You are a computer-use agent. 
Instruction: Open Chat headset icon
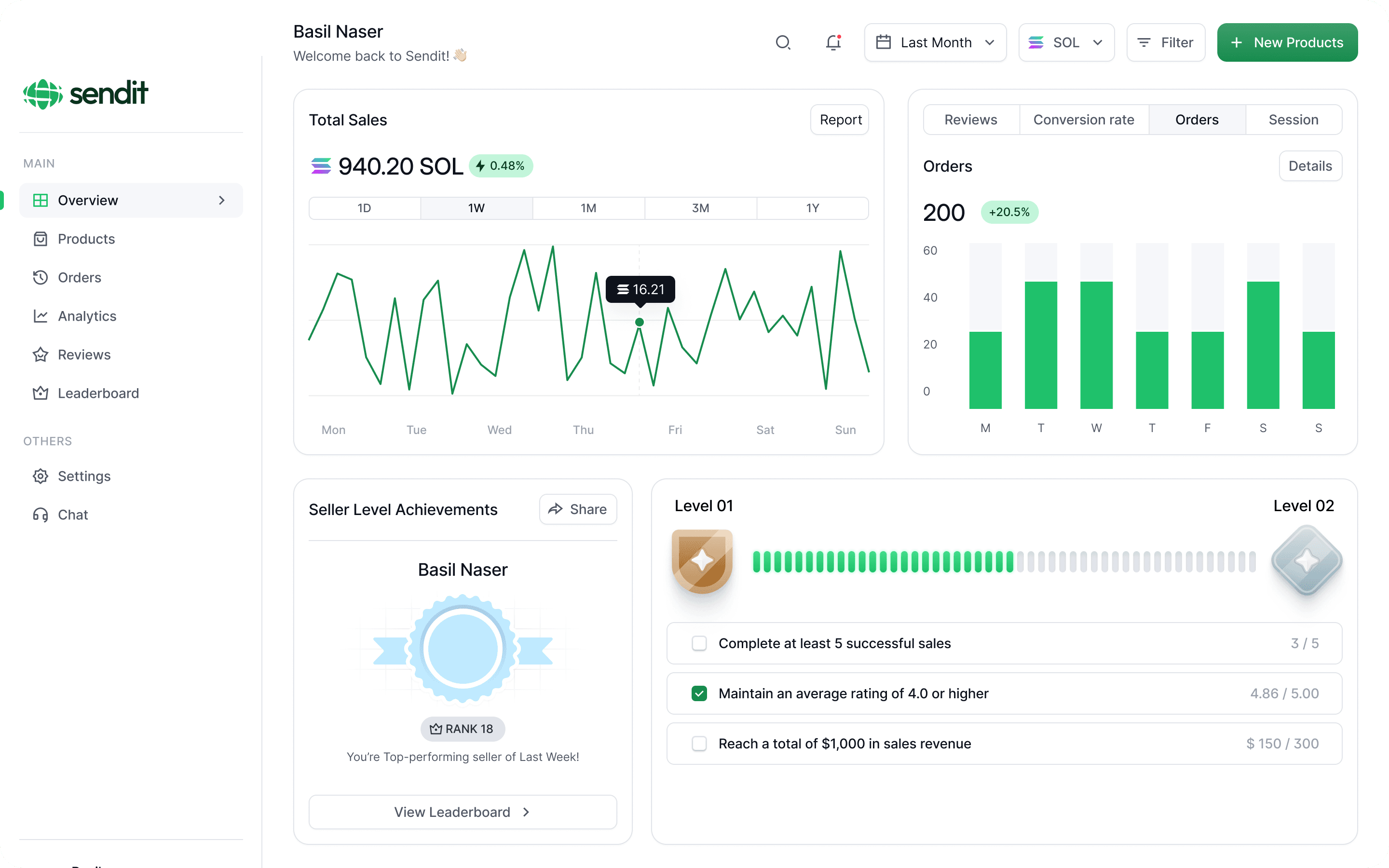coord(40,515)
